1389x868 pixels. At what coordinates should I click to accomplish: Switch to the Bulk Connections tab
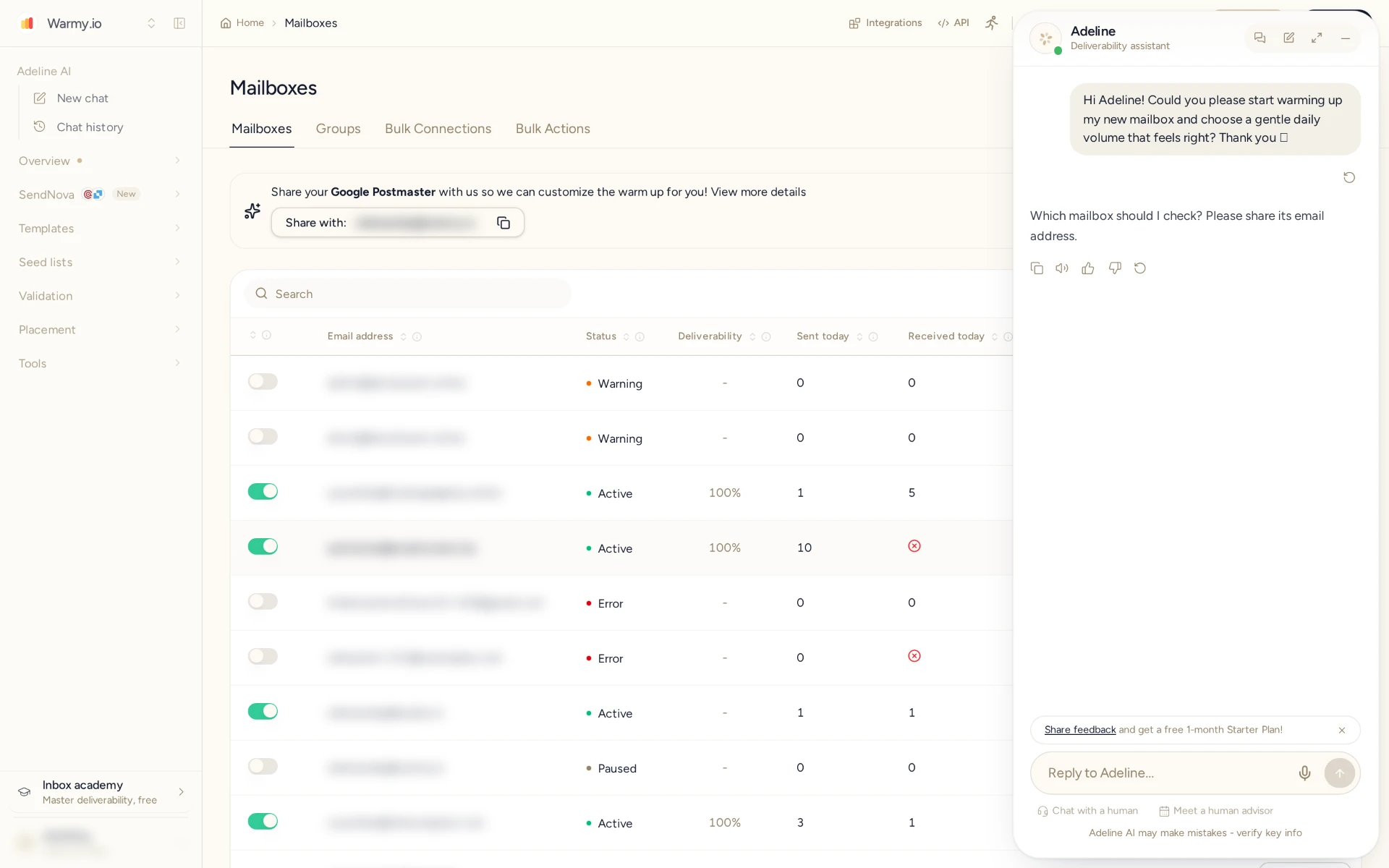coord(438,129)
